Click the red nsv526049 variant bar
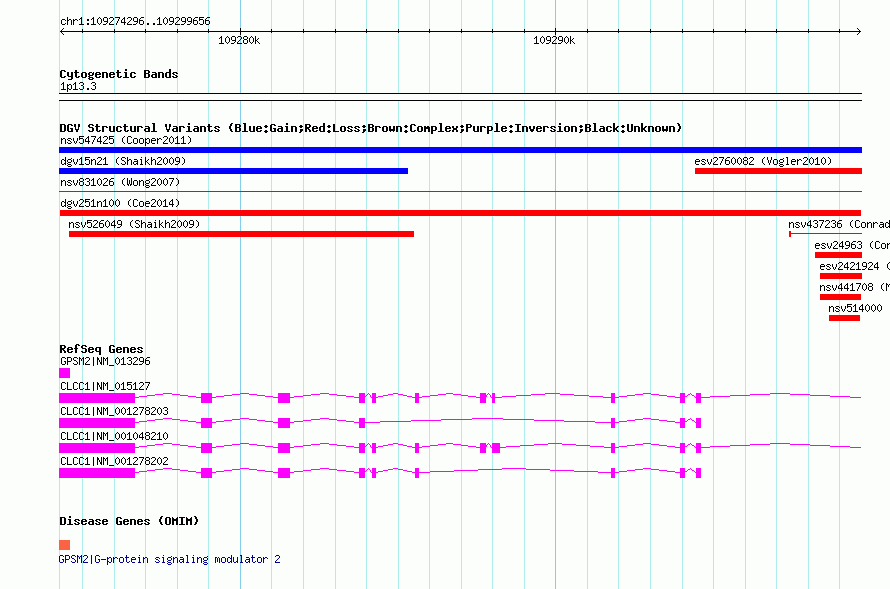 click(241, 234)
